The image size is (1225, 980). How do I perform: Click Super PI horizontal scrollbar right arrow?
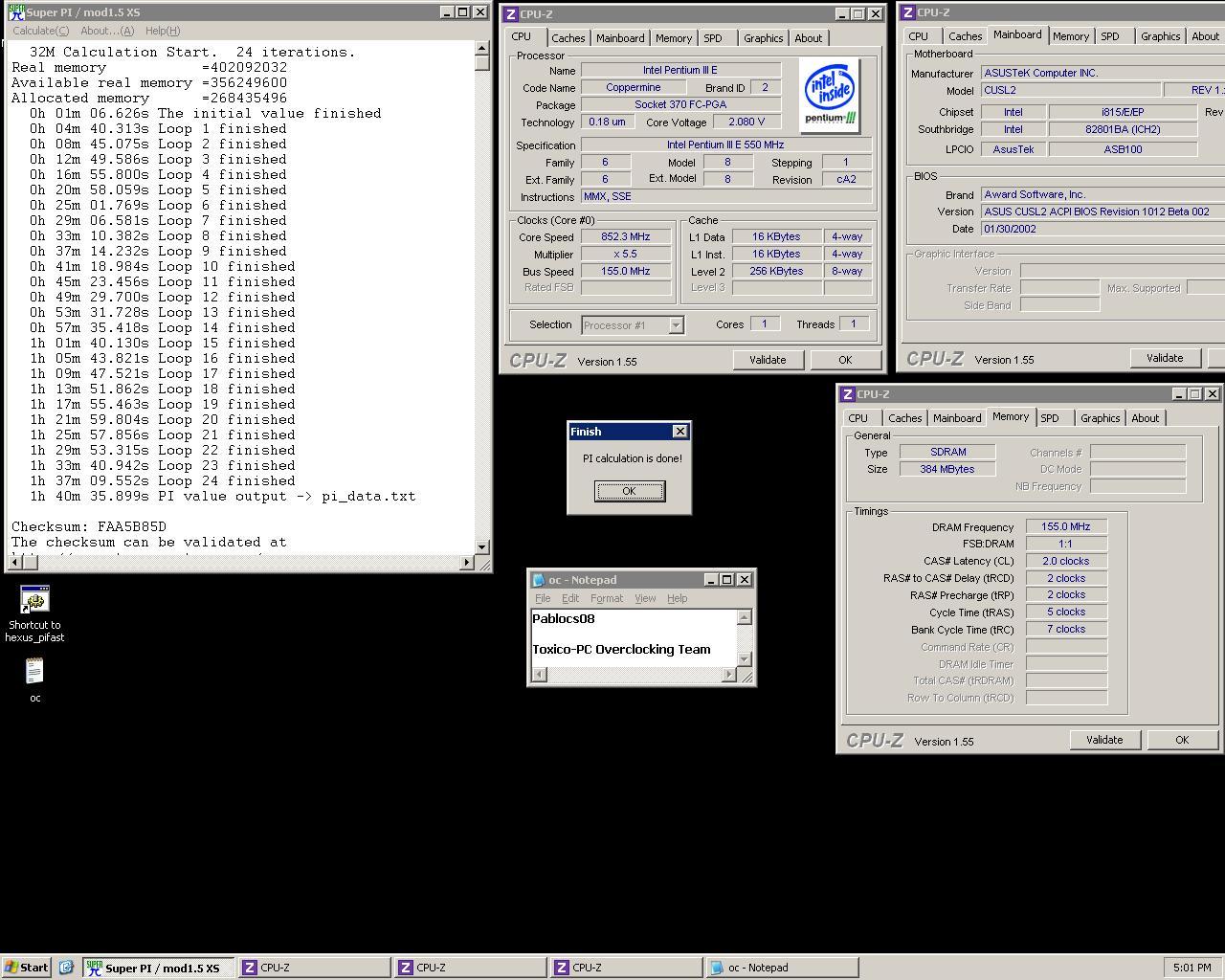467,563
